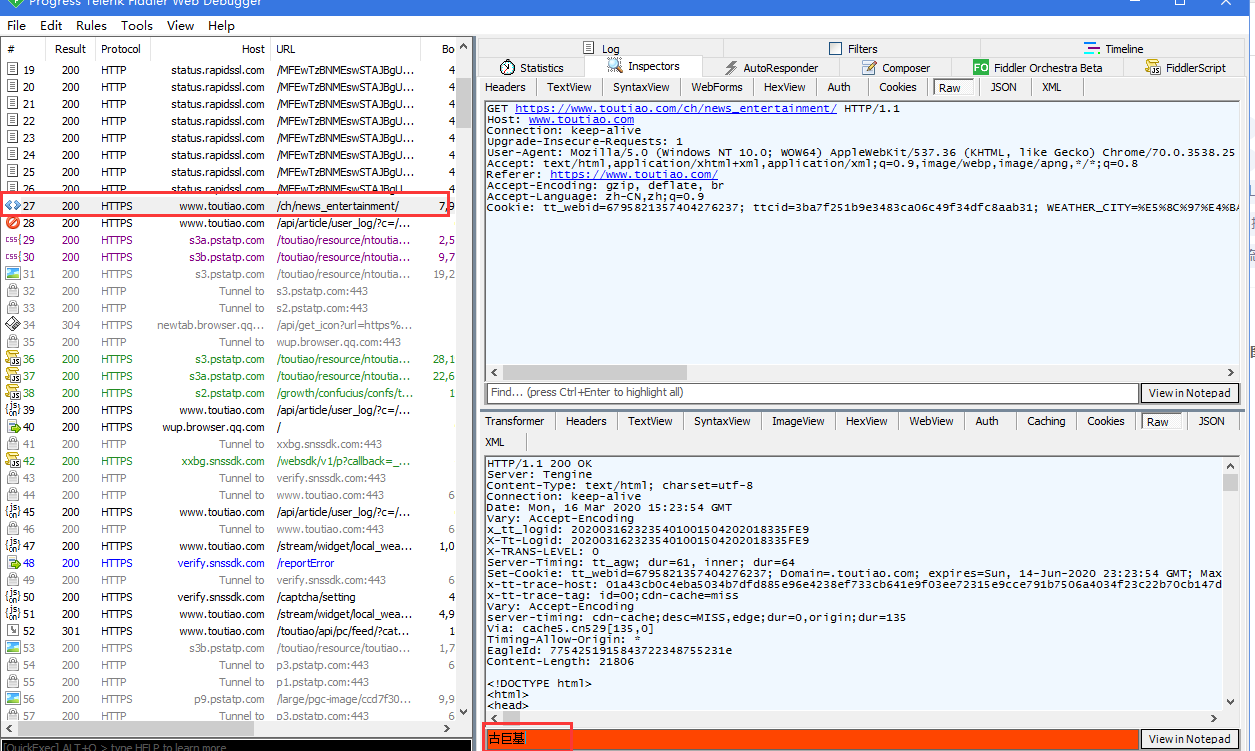Click the AutoResponder lightning icon

point(730,68)
